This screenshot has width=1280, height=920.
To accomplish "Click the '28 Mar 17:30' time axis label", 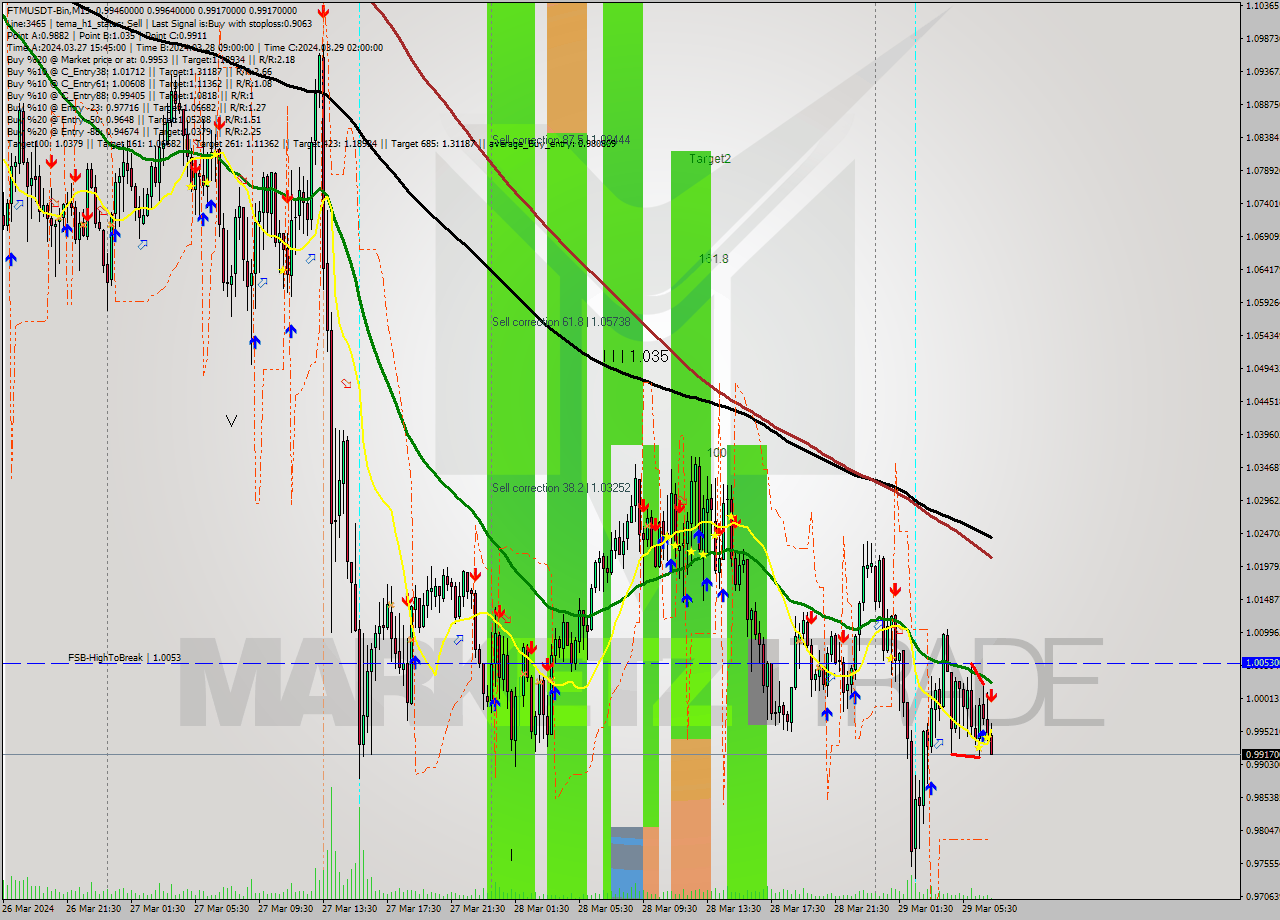I will tap(798, 909).
